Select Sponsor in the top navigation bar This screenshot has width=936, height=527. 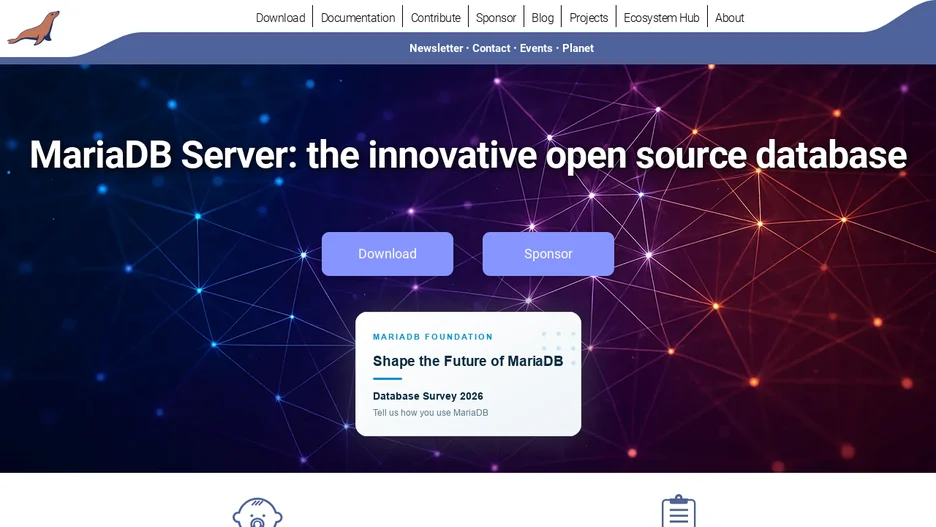click(x=496, y=18)
